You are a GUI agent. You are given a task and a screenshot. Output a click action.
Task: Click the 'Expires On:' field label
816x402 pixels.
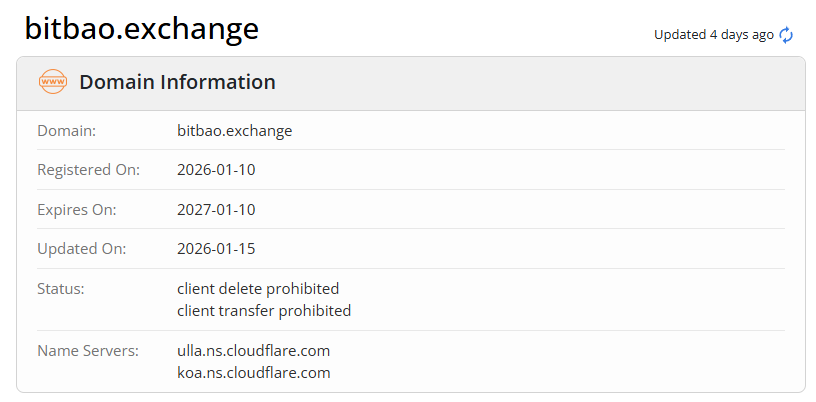coord(77,210)
